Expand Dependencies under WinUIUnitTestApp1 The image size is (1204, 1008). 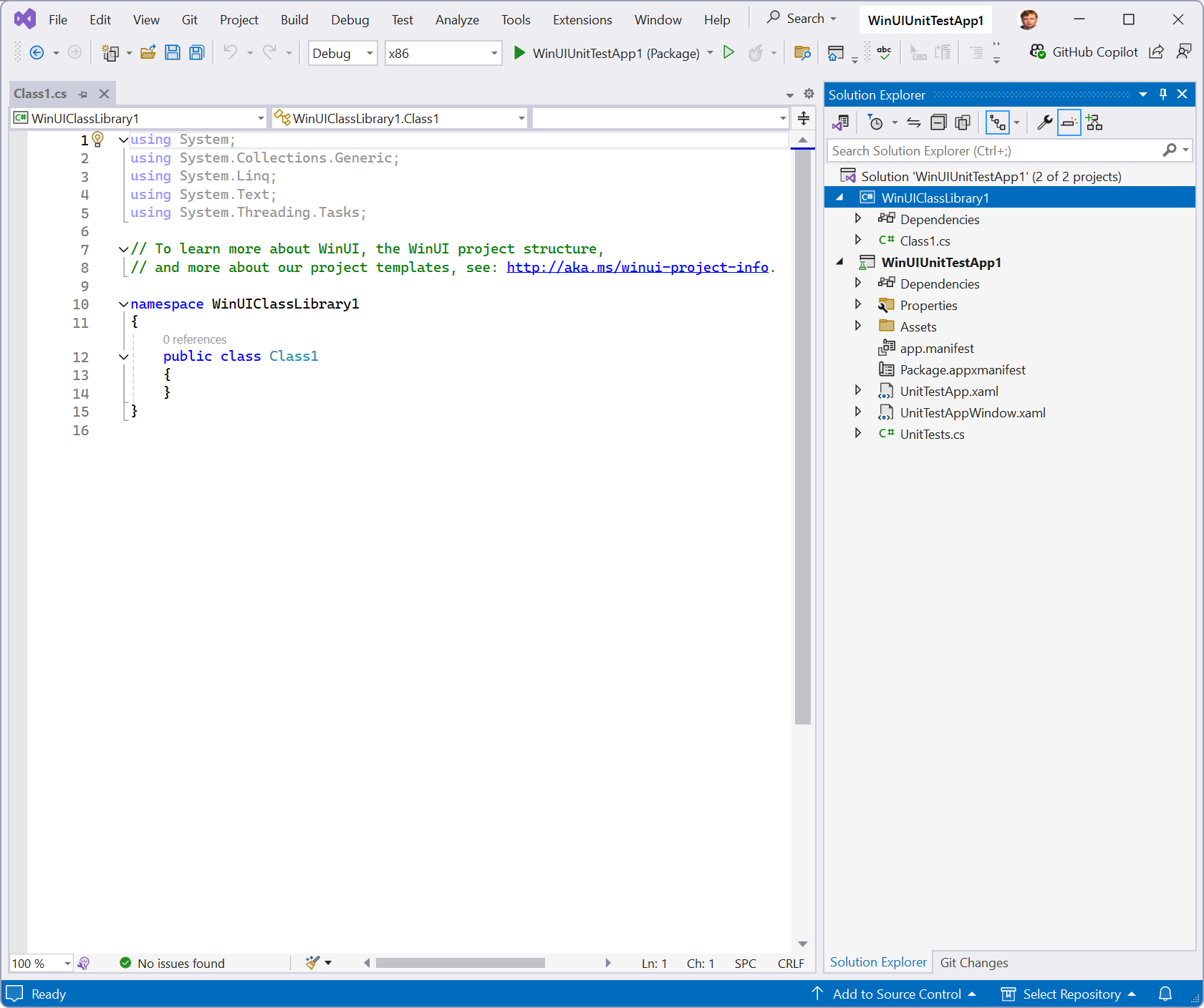click(858, 283)
